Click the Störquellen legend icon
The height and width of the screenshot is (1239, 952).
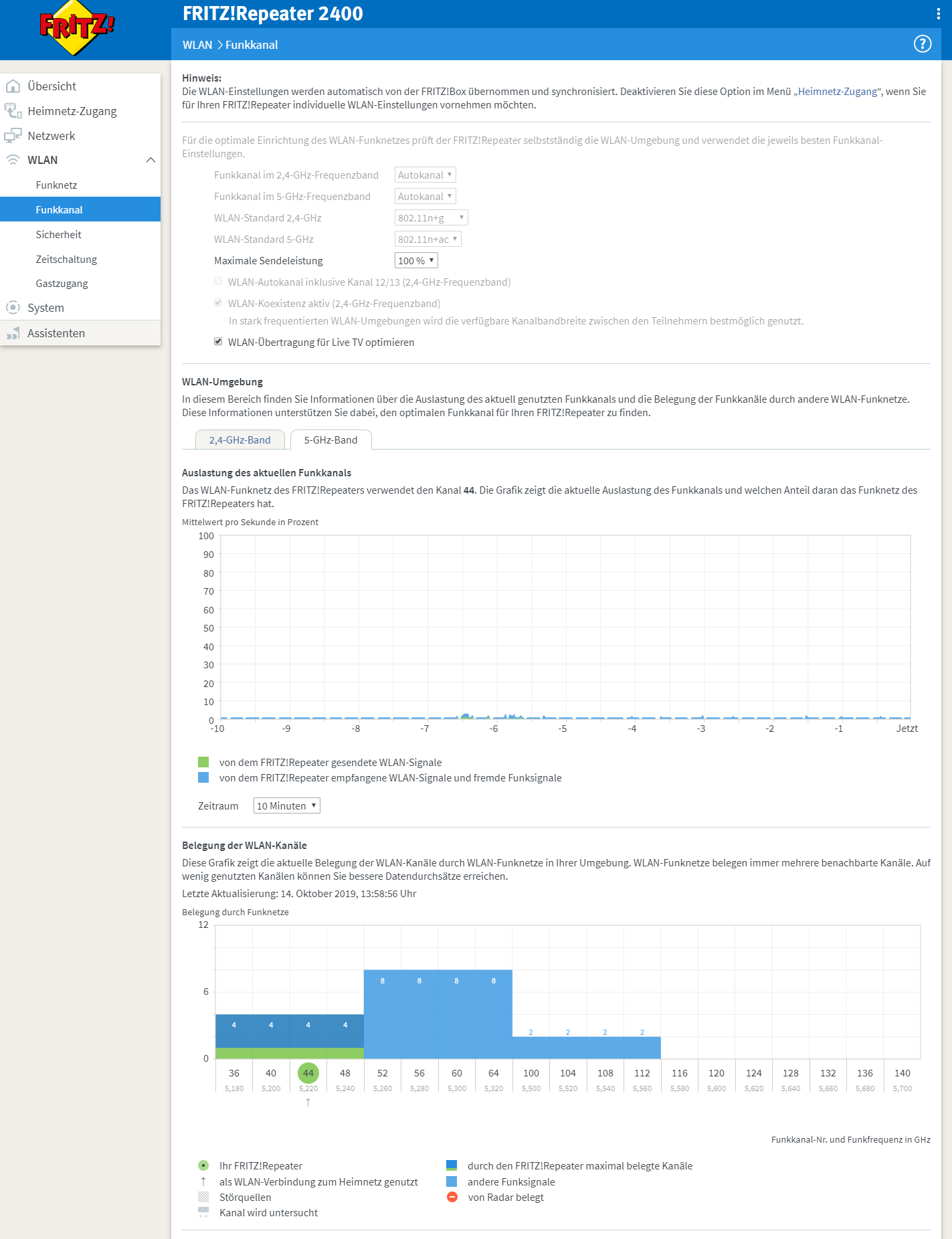point(203,1197)
